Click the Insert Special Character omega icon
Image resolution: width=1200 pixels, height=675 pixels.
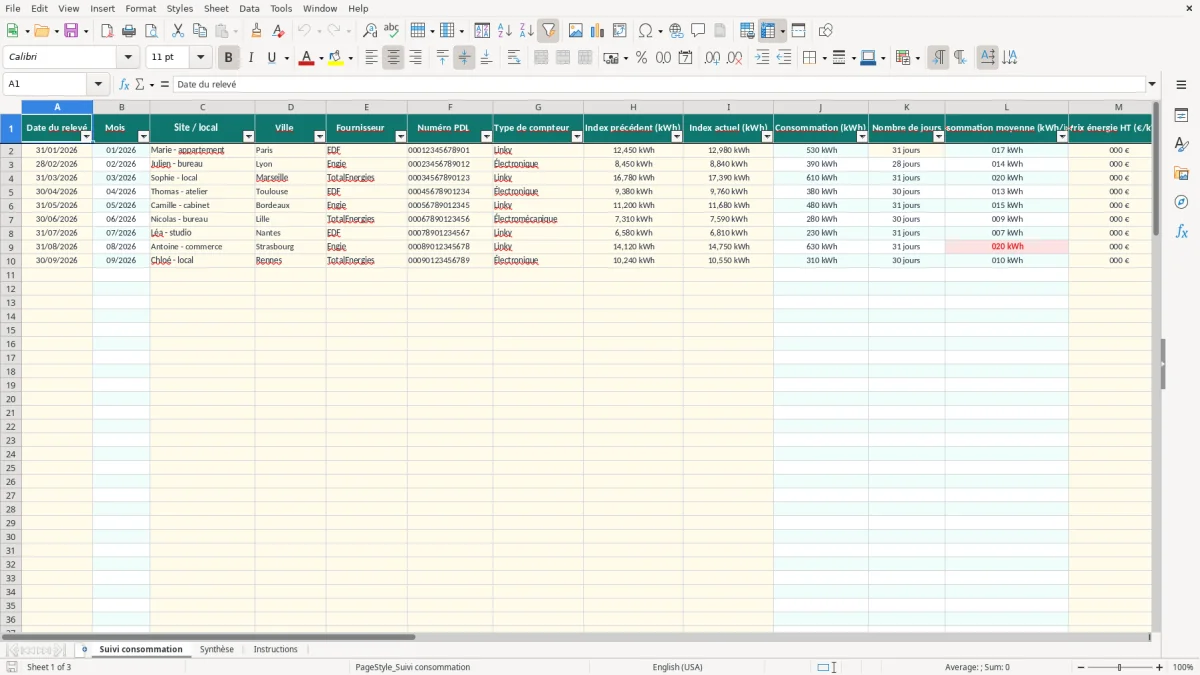pyautogui.click(x=646, y=31)
